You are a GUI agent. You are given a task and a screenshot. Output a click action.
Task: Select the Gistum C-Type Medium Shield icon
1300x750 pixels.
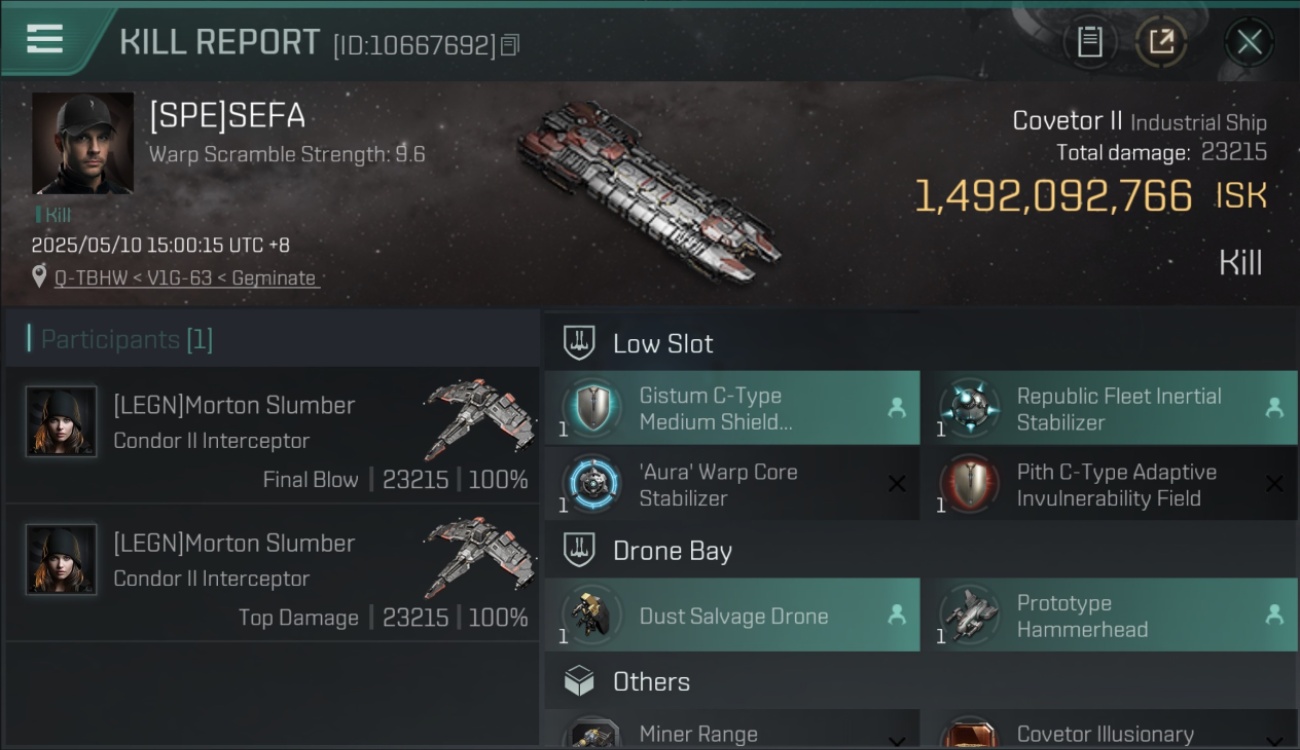(591, 408)
